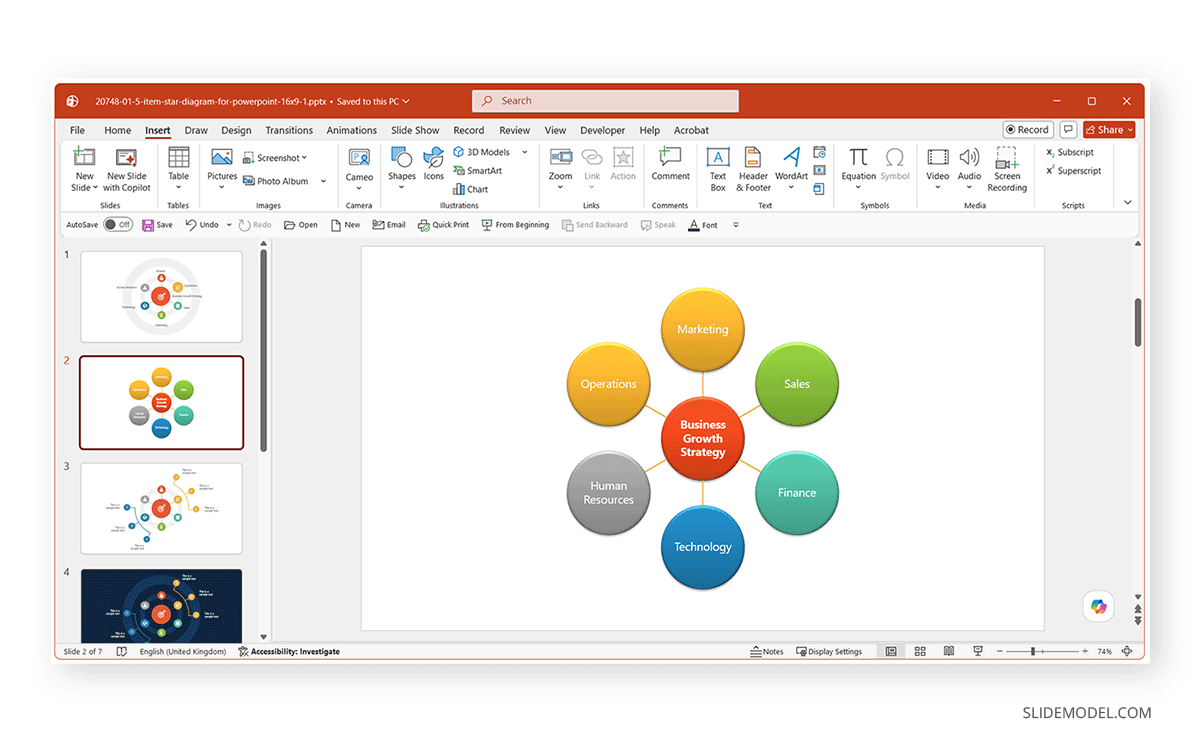Insert a Text Box

tap(718, 169)
